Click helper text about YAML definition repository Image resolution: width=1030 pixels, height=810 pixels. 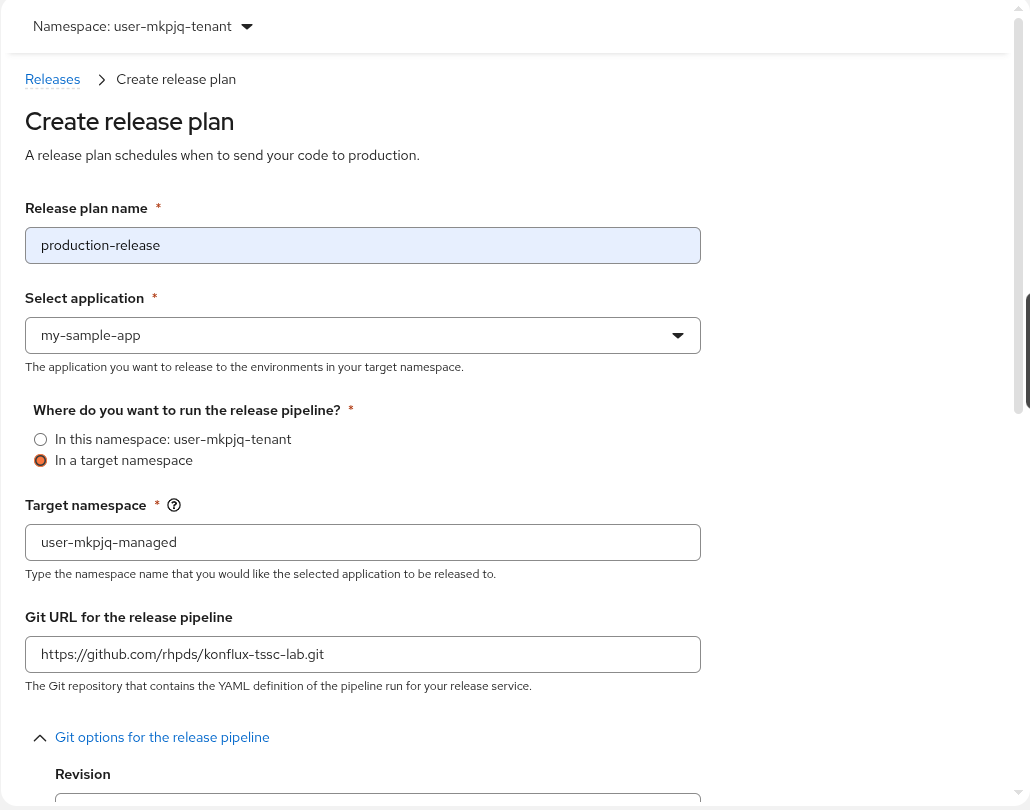pos(279,686)
